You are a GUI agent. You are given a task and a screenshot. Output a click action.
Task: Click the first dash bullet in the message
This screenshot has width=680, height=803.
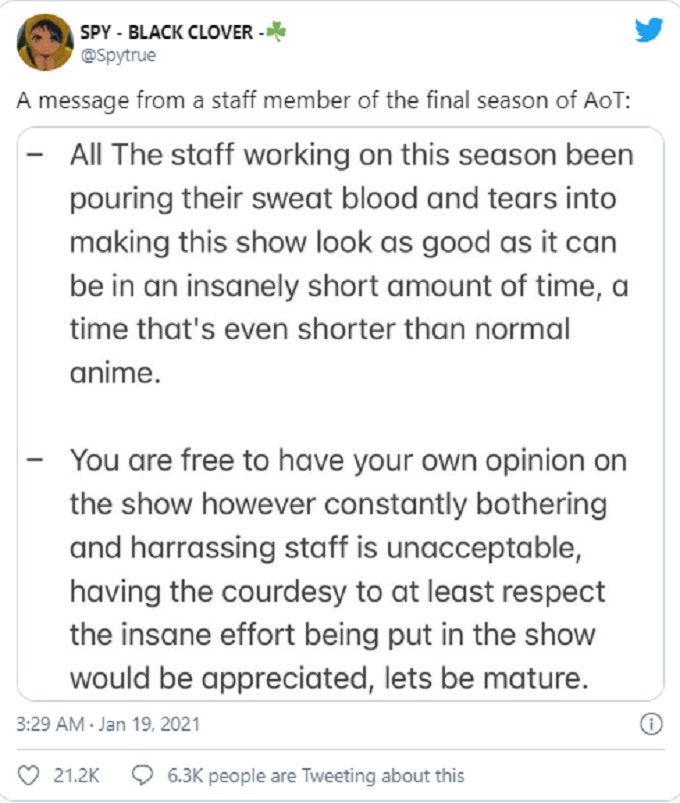37,158
